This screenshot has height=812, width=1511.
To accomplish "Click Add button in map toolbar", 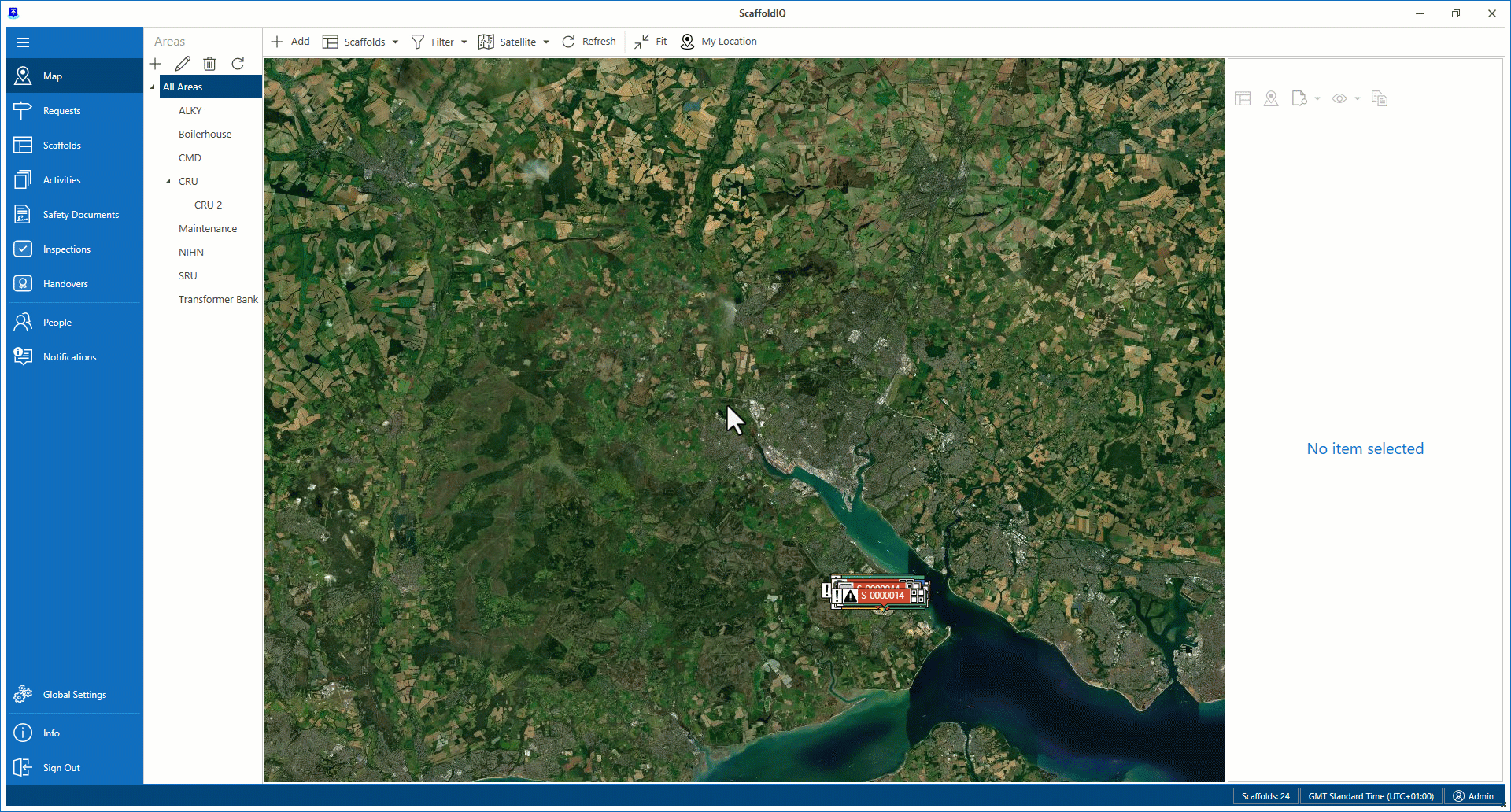I will pyautogui.click(x=290, y=42).
